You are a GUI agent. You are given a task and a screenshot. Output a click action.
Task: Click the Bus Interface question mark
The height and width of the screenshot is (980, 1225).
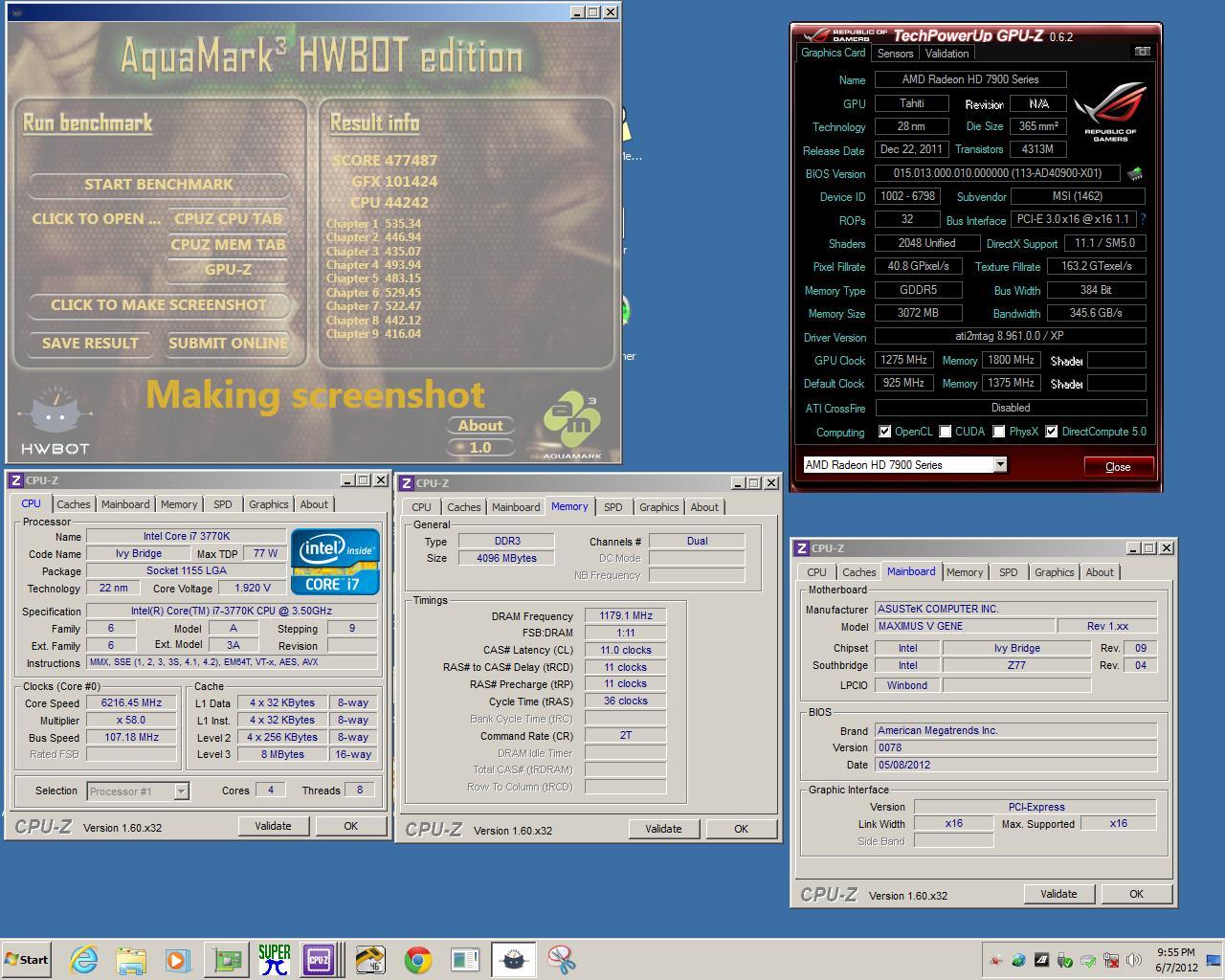1143,219
